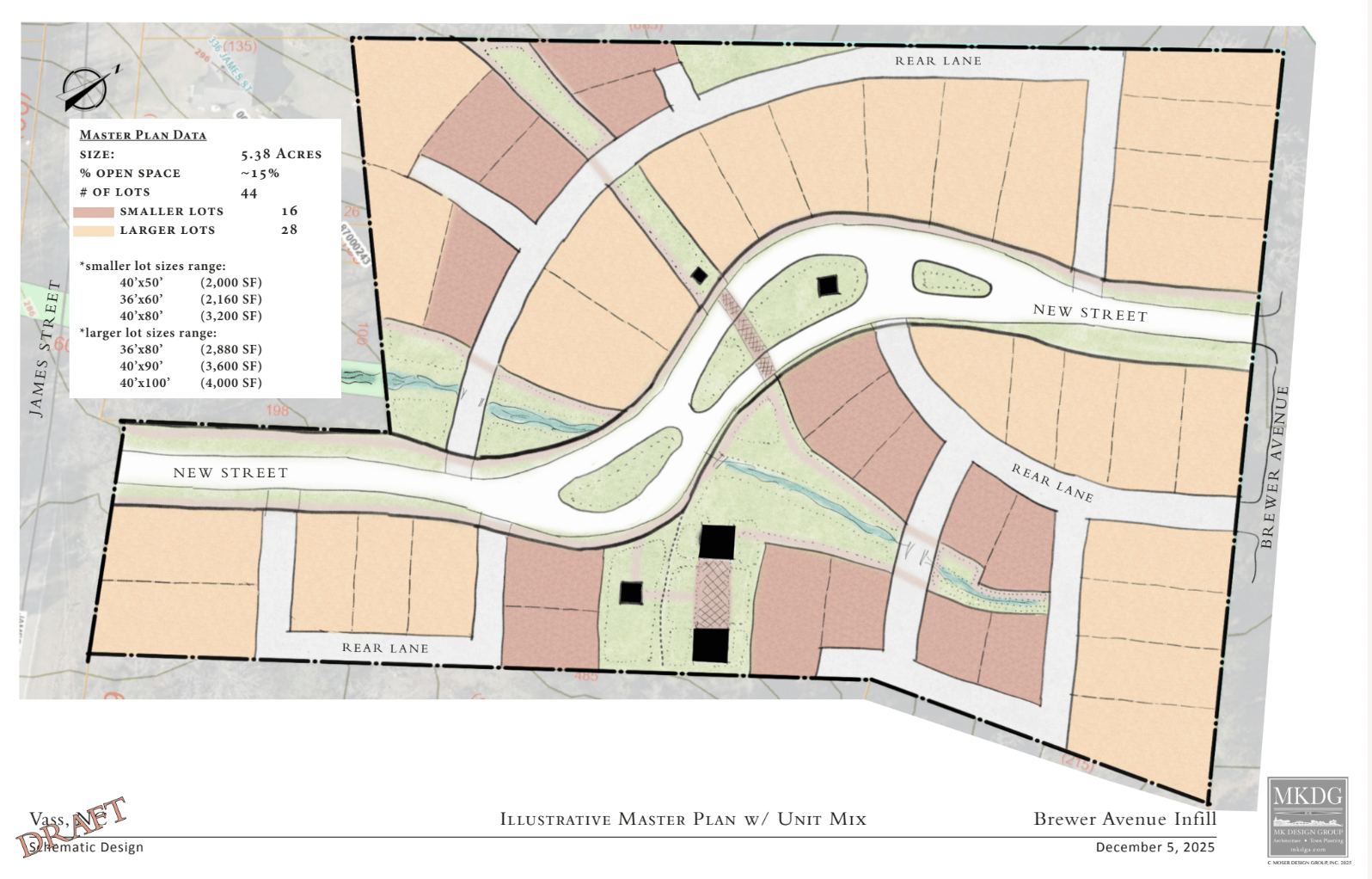Click the '(3,600 SF)' area value
Viewport: 1372px width, 879px height.
231,366
